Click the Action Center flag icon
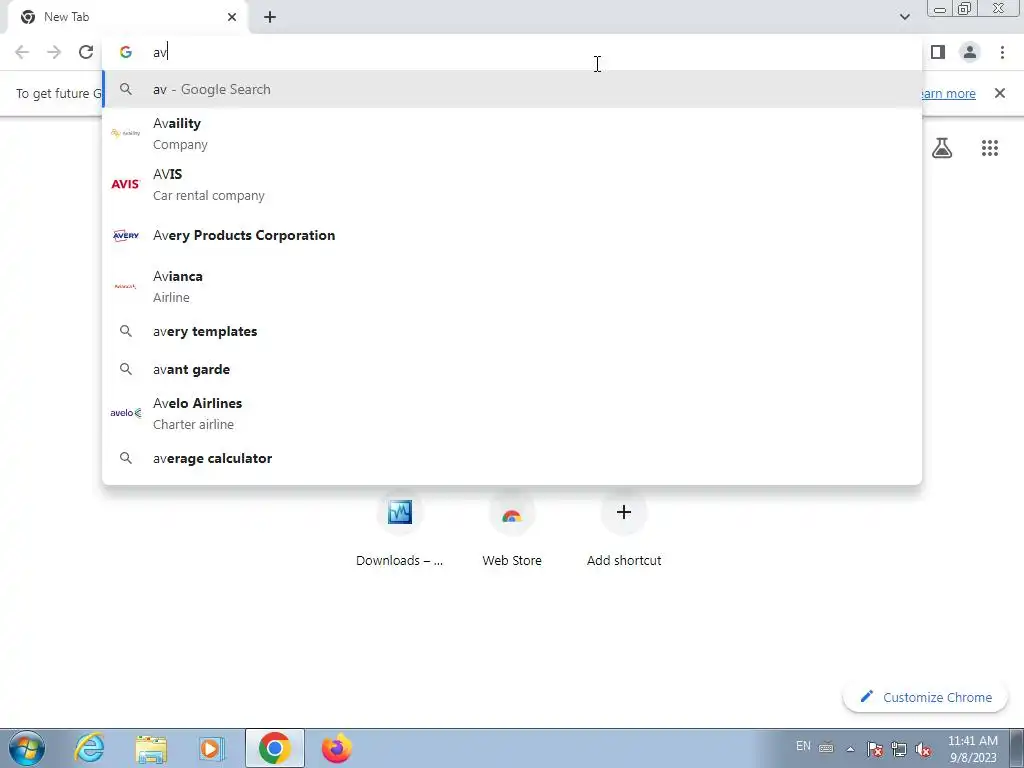1024x768 pixels. pos(875,748)
